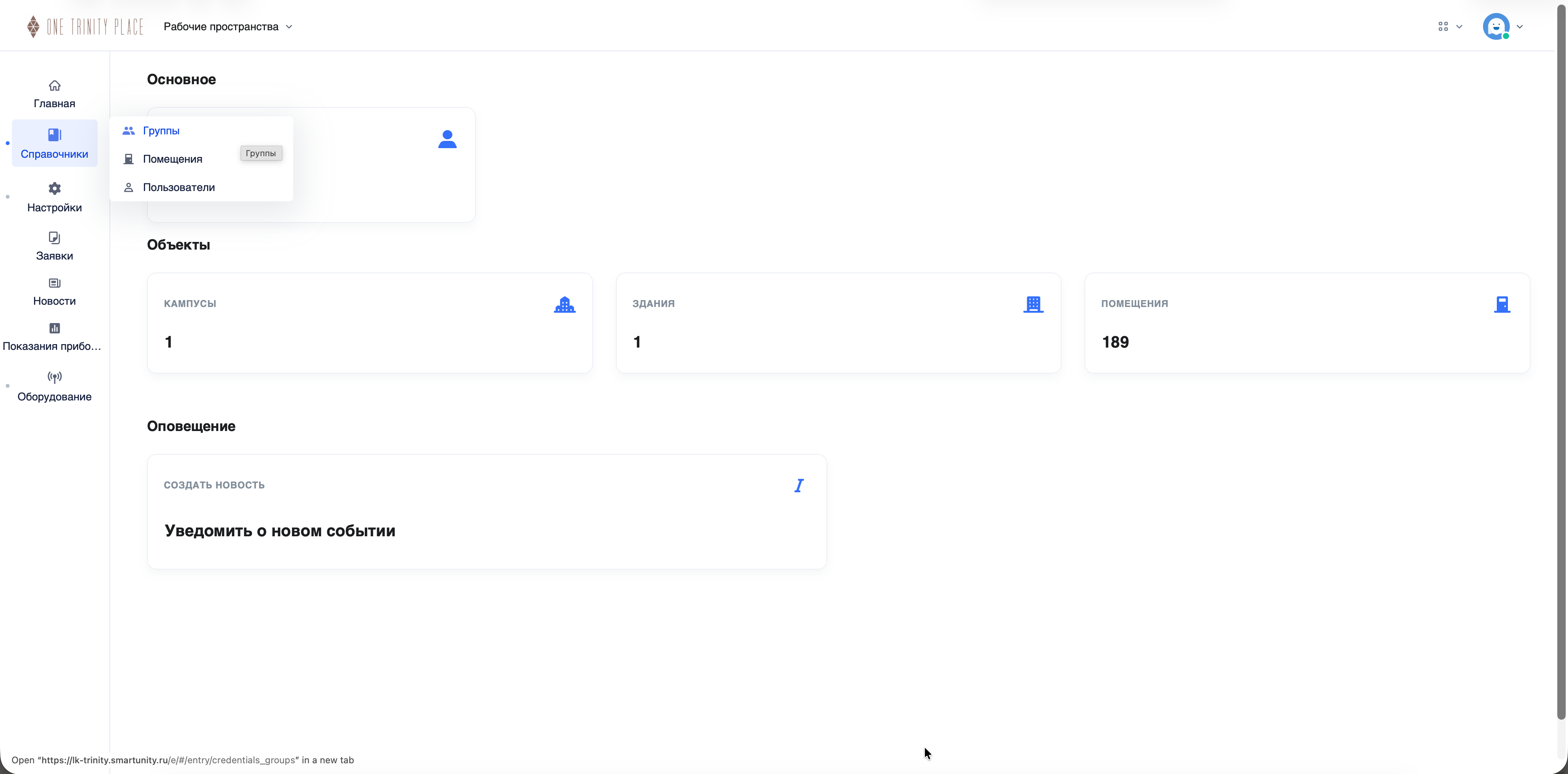Expand the Рабочие пространства dropdown

click(x=228, y=27)
